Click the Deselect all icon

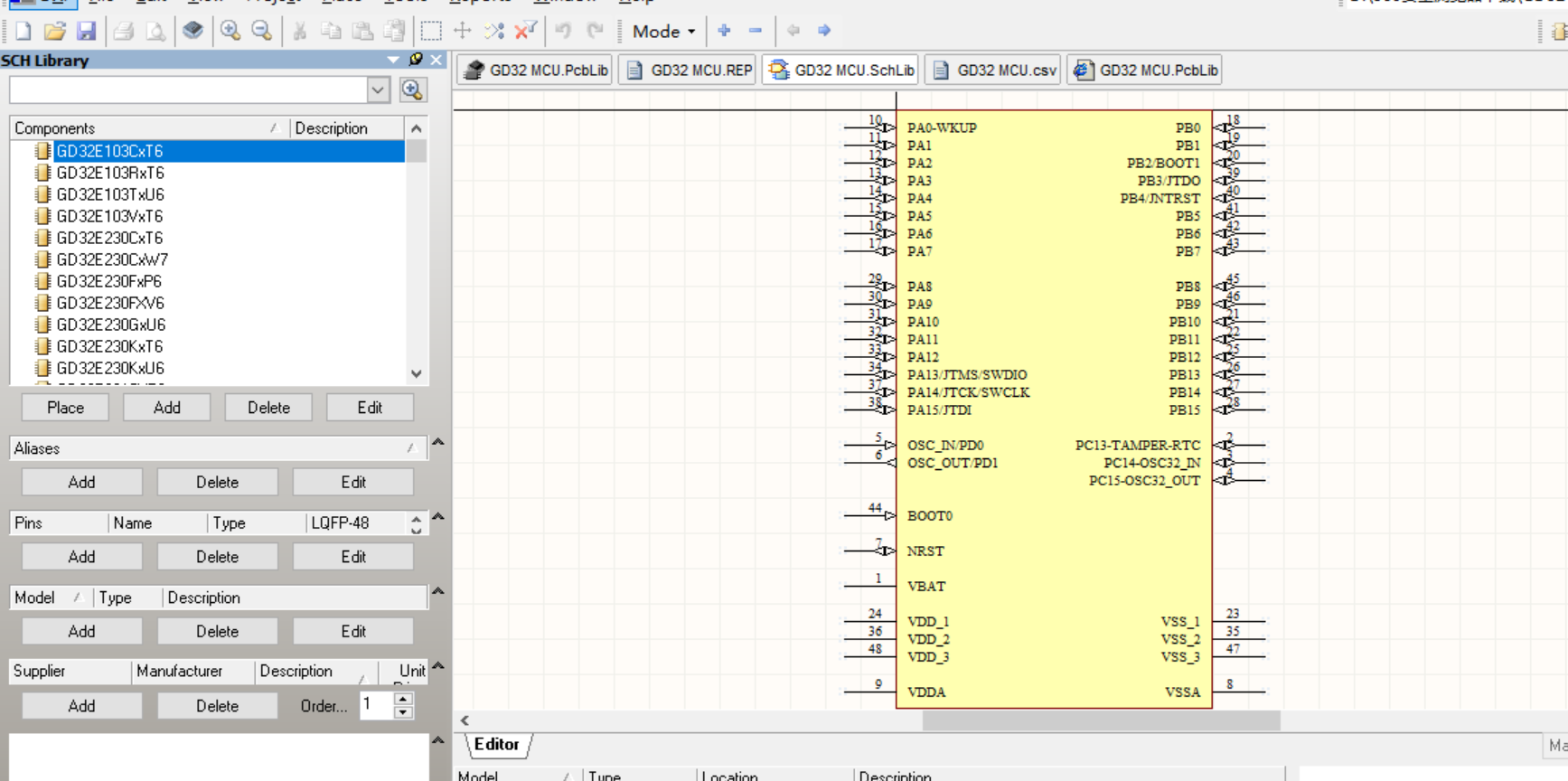pyautogui.click(x=493, y=31)
